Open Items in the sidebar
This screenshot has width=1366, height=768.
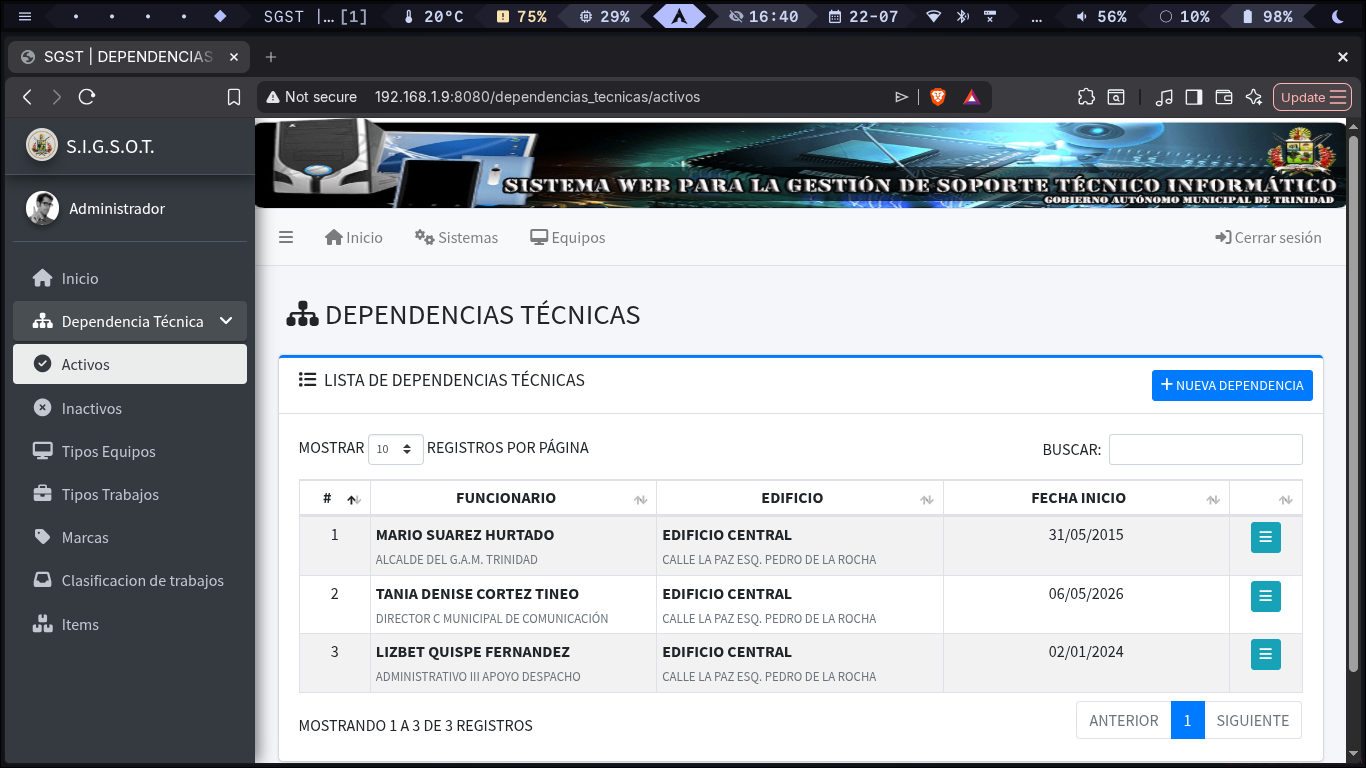click(x=130, y=624)
